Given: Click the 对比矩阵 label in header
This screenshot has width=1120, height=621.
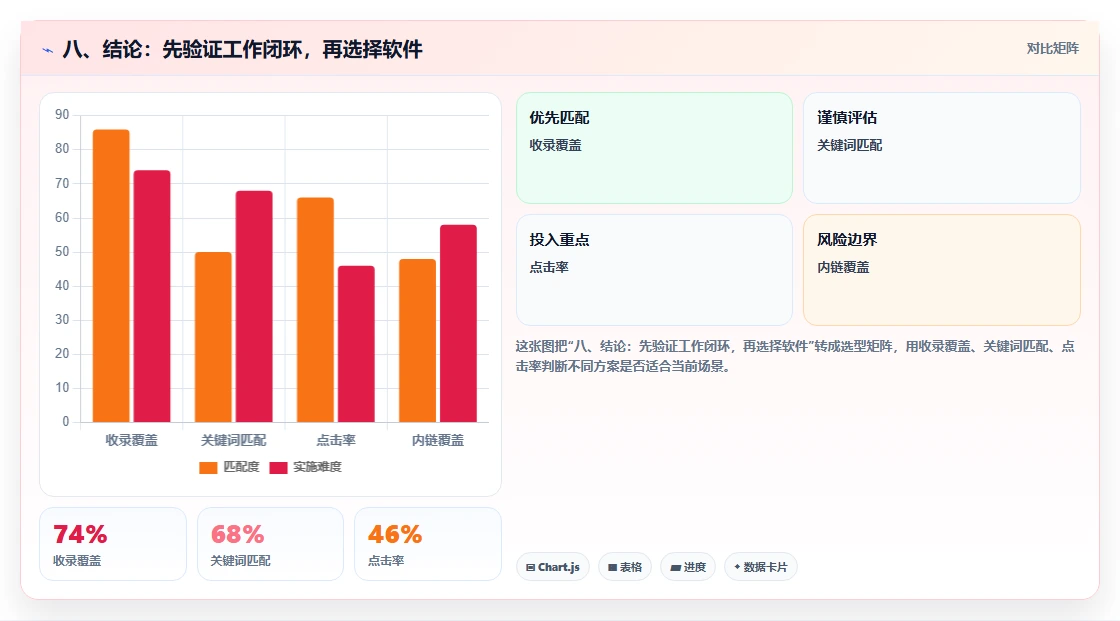Looking at the screenshot, I should [x=1052, y=49].
